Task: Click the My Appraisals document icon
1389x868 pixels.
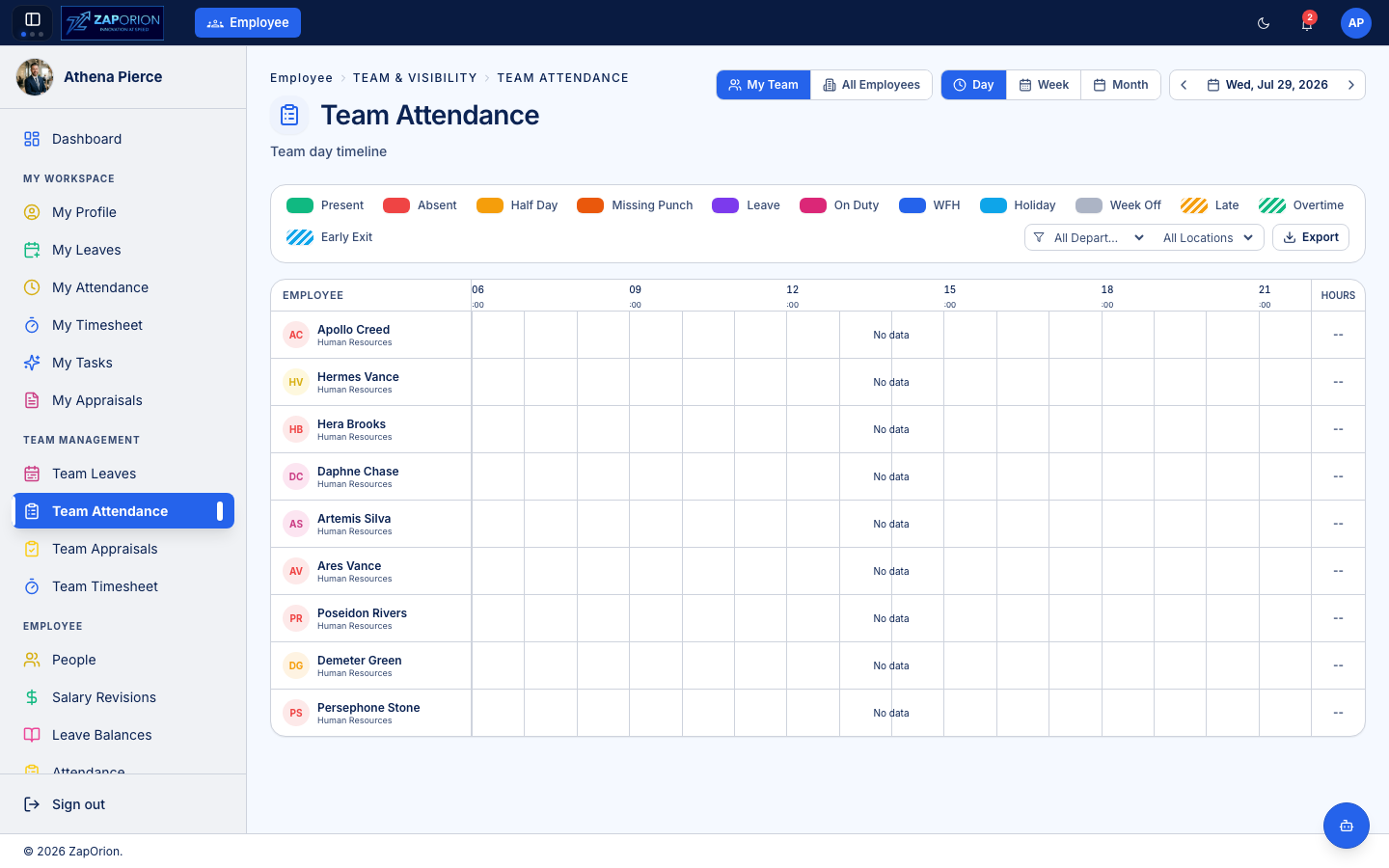Action: click(32, 400)
